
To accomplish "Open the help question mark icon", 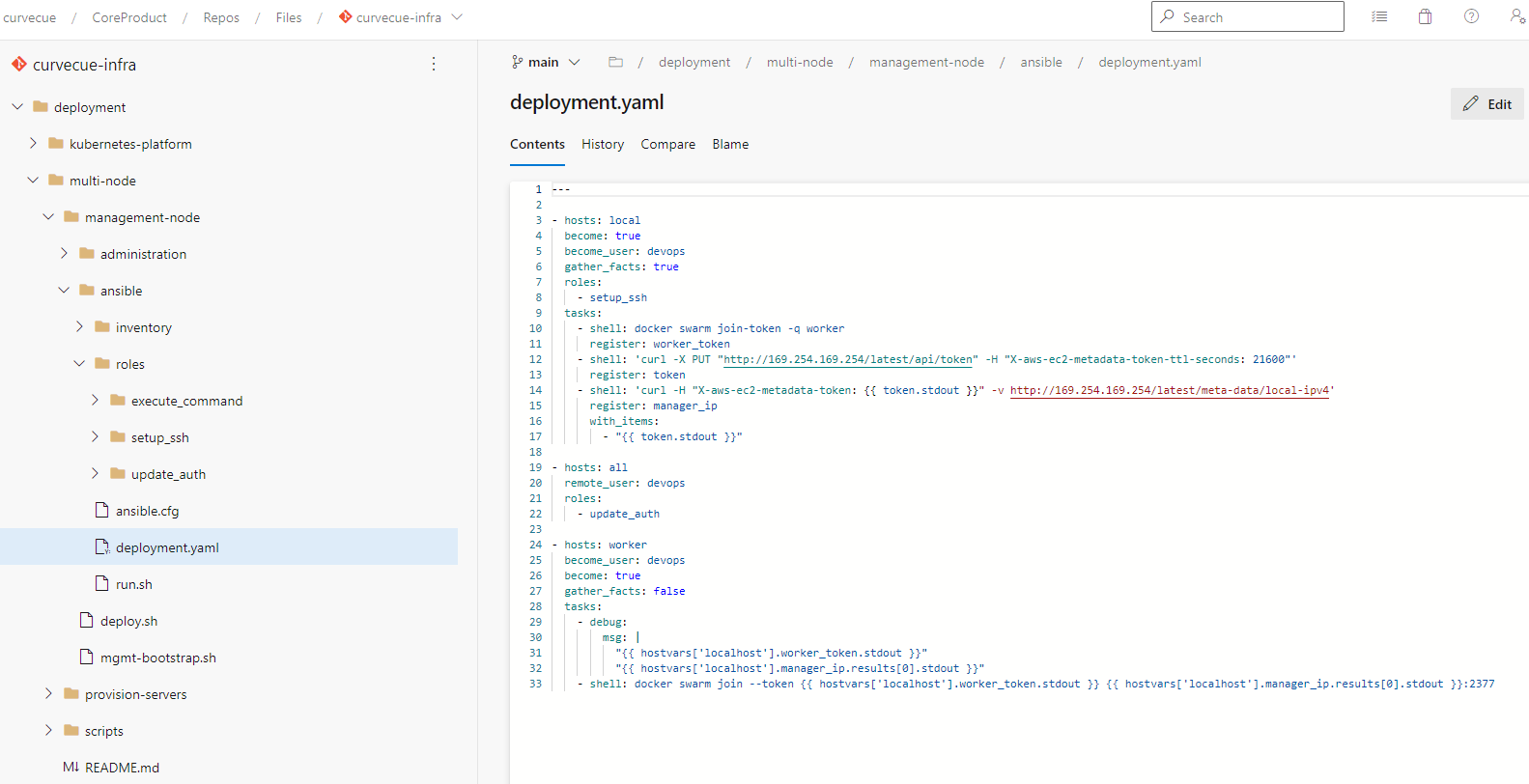I will 1471,16.
